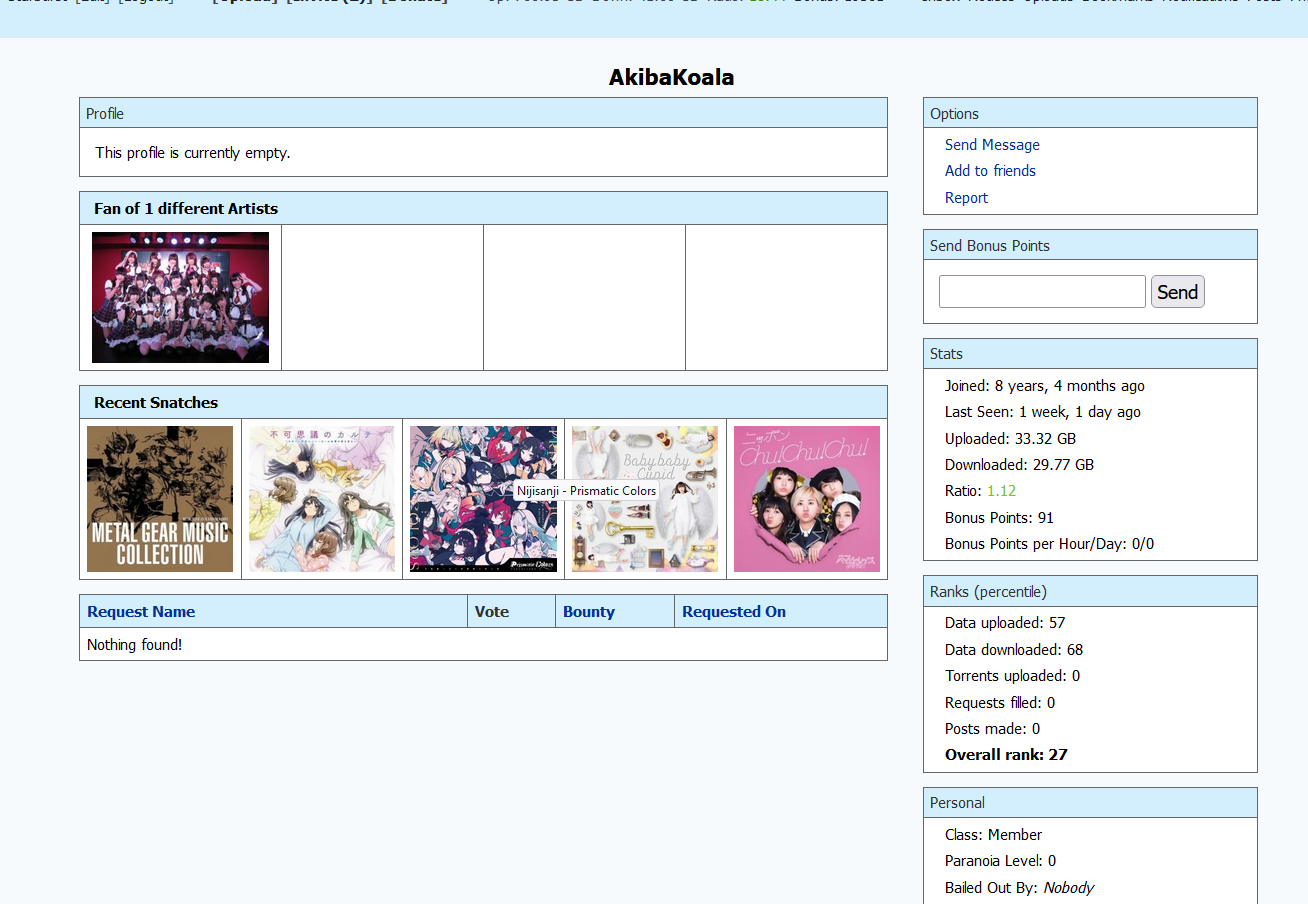The height and width of the screenshot is (904, 1308).
Task: Click the 'Bailed Out By: Nobody' line
Action: (x=1019, y=888)
